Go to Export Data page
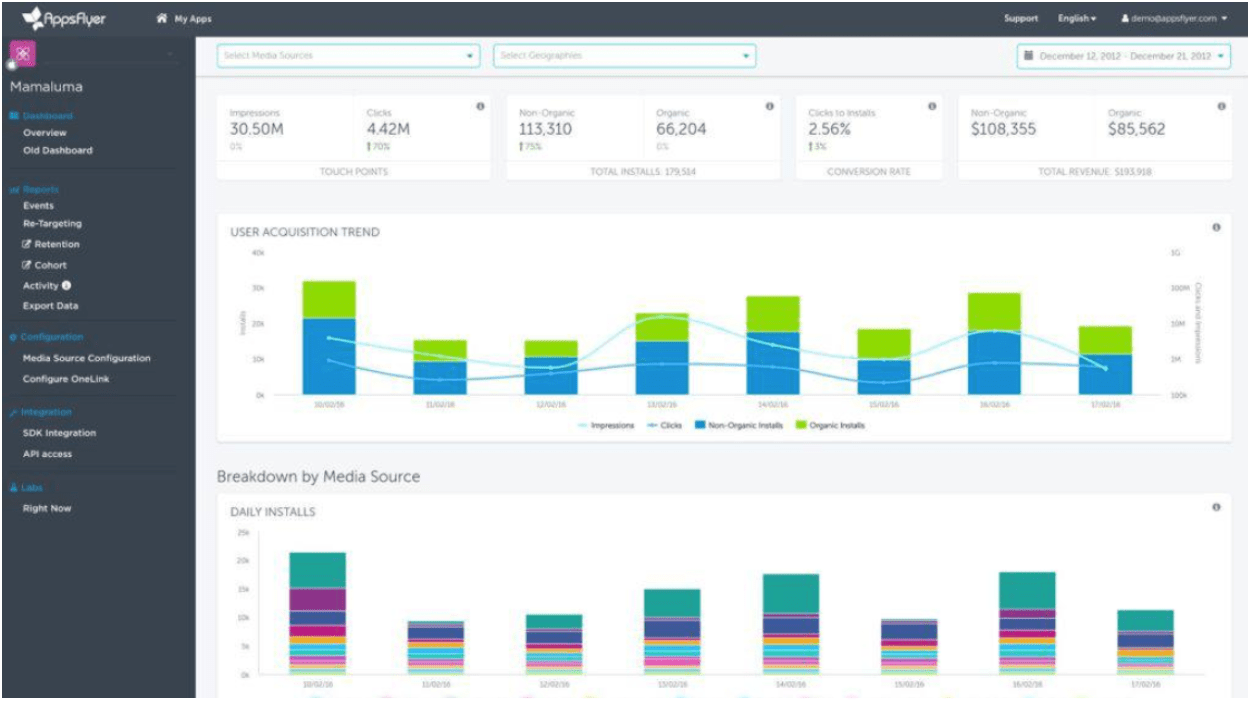Screen dimensions: 1248x706 (50, 306)
